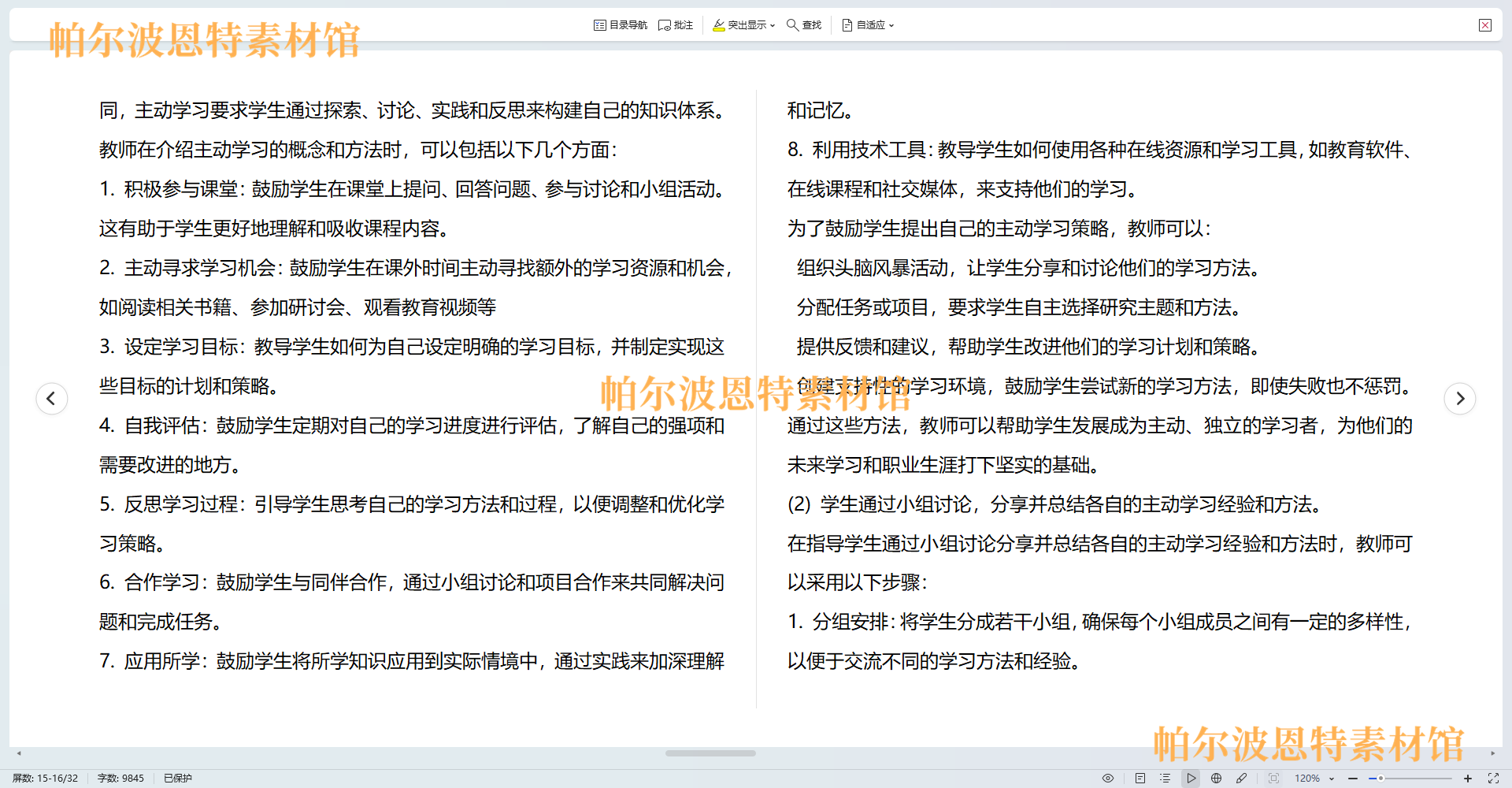Open the 自适应 layout dropdown
This screenshot has height=788, width=1512.
coord(868,25)
